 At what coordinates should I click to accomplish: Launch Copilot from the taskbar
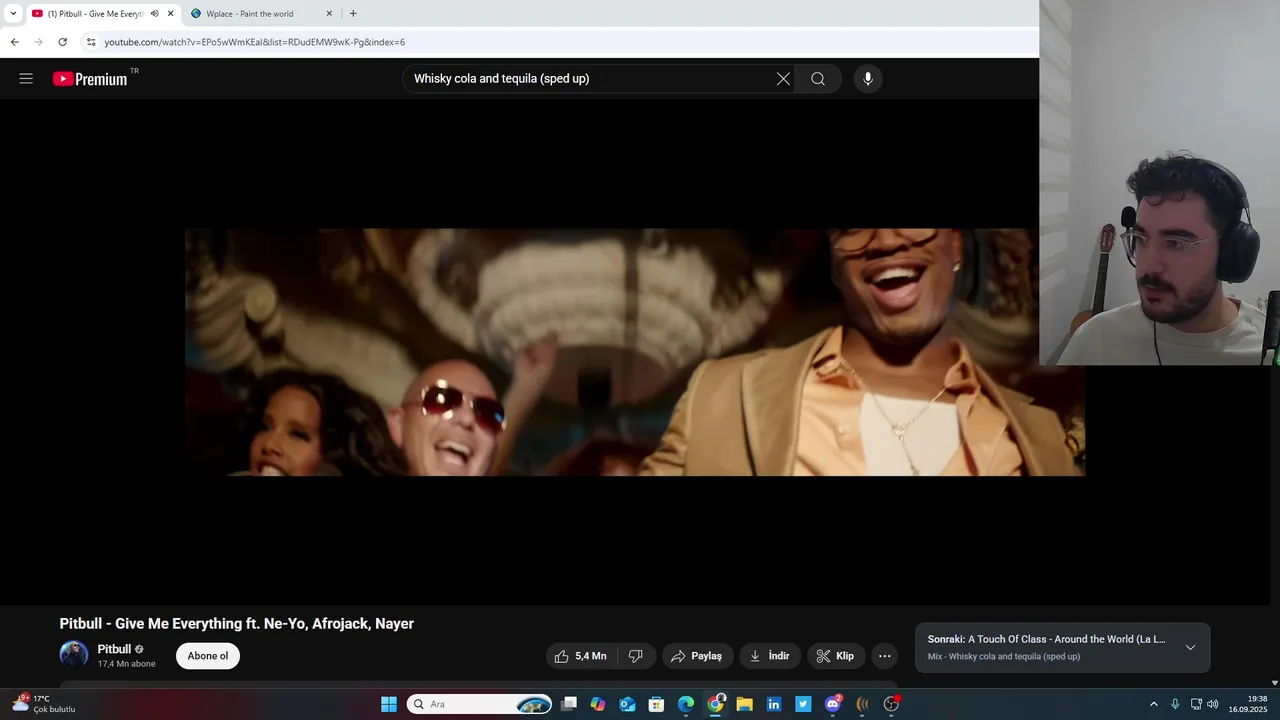pyautogui.click(x=598, y=704)
